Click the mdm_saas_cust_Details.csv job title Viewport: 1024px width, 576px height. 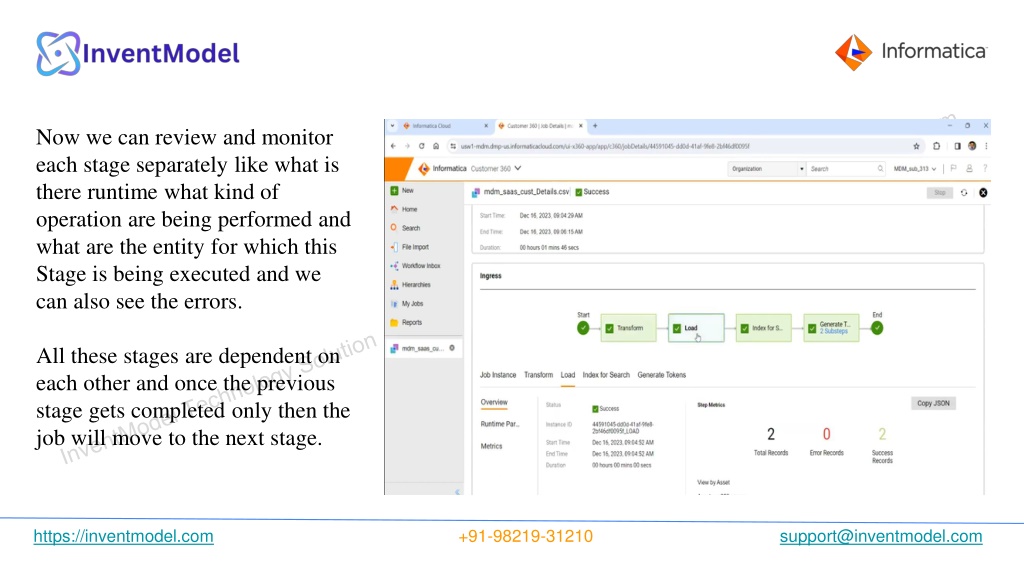click(526, 192)
